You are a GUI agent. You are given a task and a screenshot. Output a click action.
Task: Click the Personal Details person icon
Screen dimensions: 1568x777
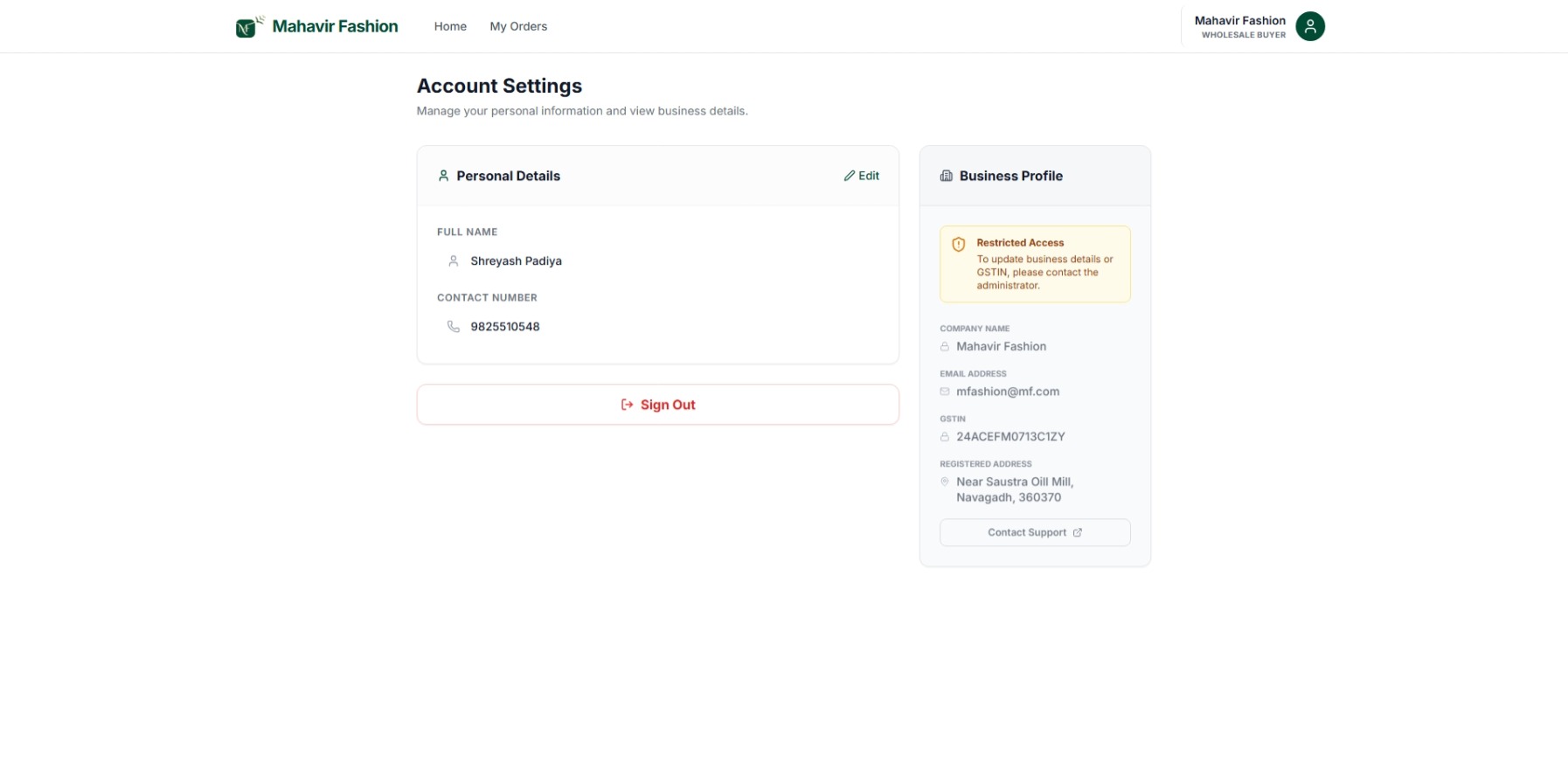(x=443, y=176)
